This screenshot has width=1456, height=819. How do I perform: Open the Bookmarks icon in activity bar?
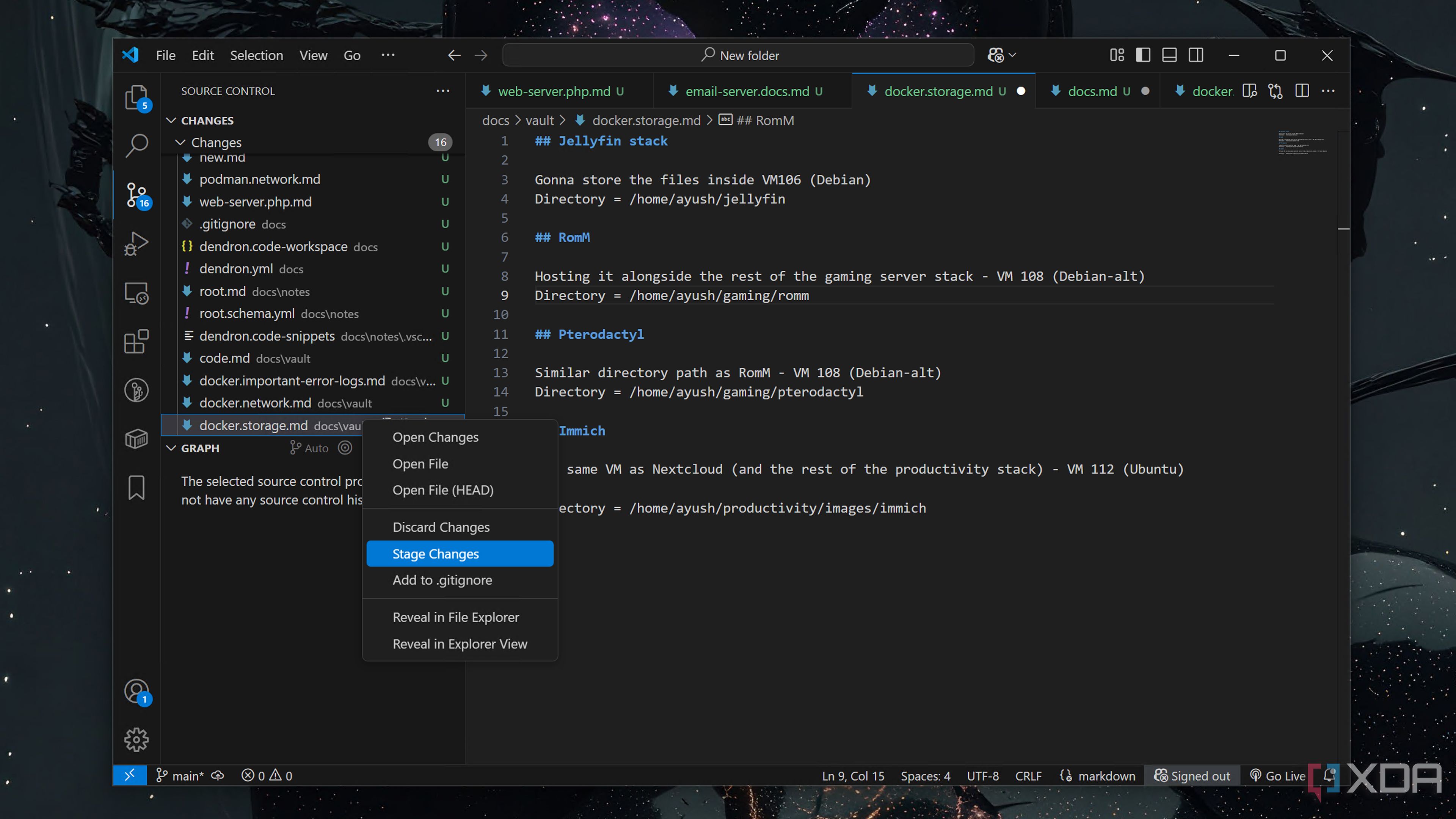pyautogui.click(x=136, y=487)
